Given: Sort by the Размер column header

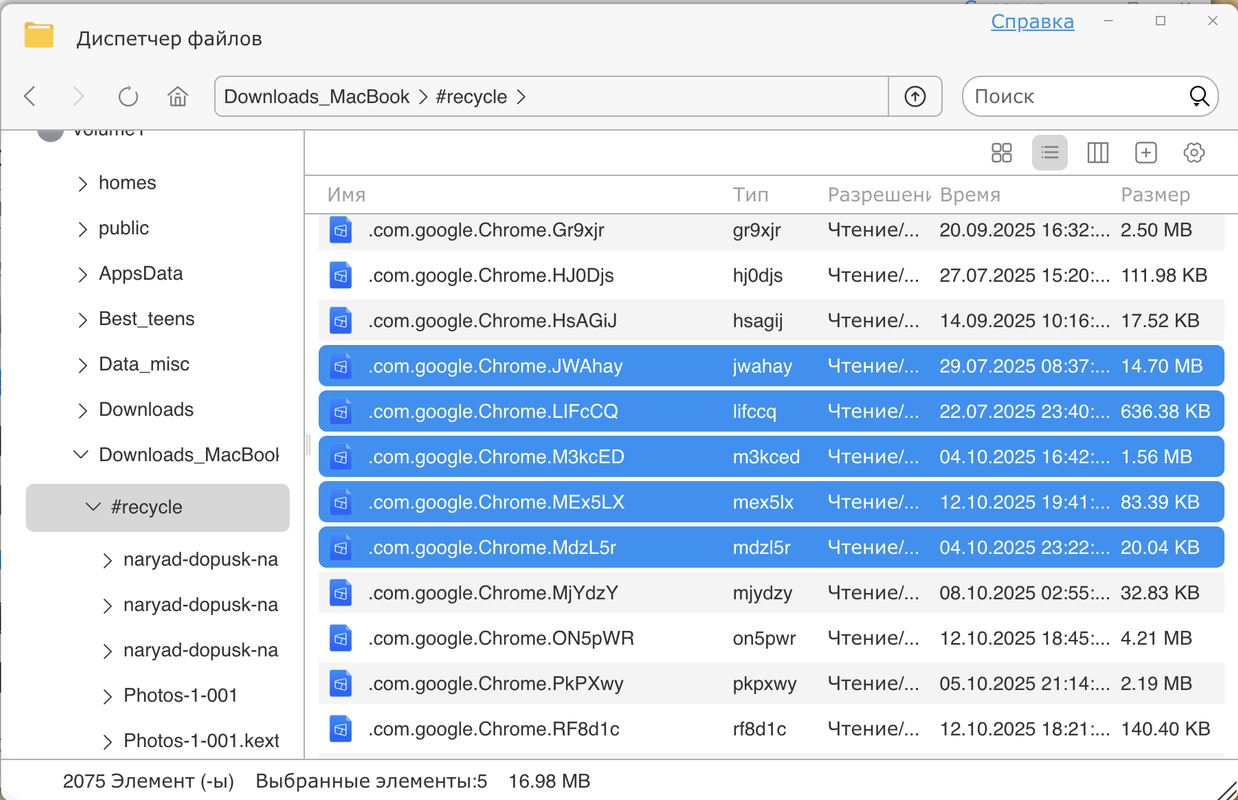Looking at the screenshot, I should pos(1155,195).
